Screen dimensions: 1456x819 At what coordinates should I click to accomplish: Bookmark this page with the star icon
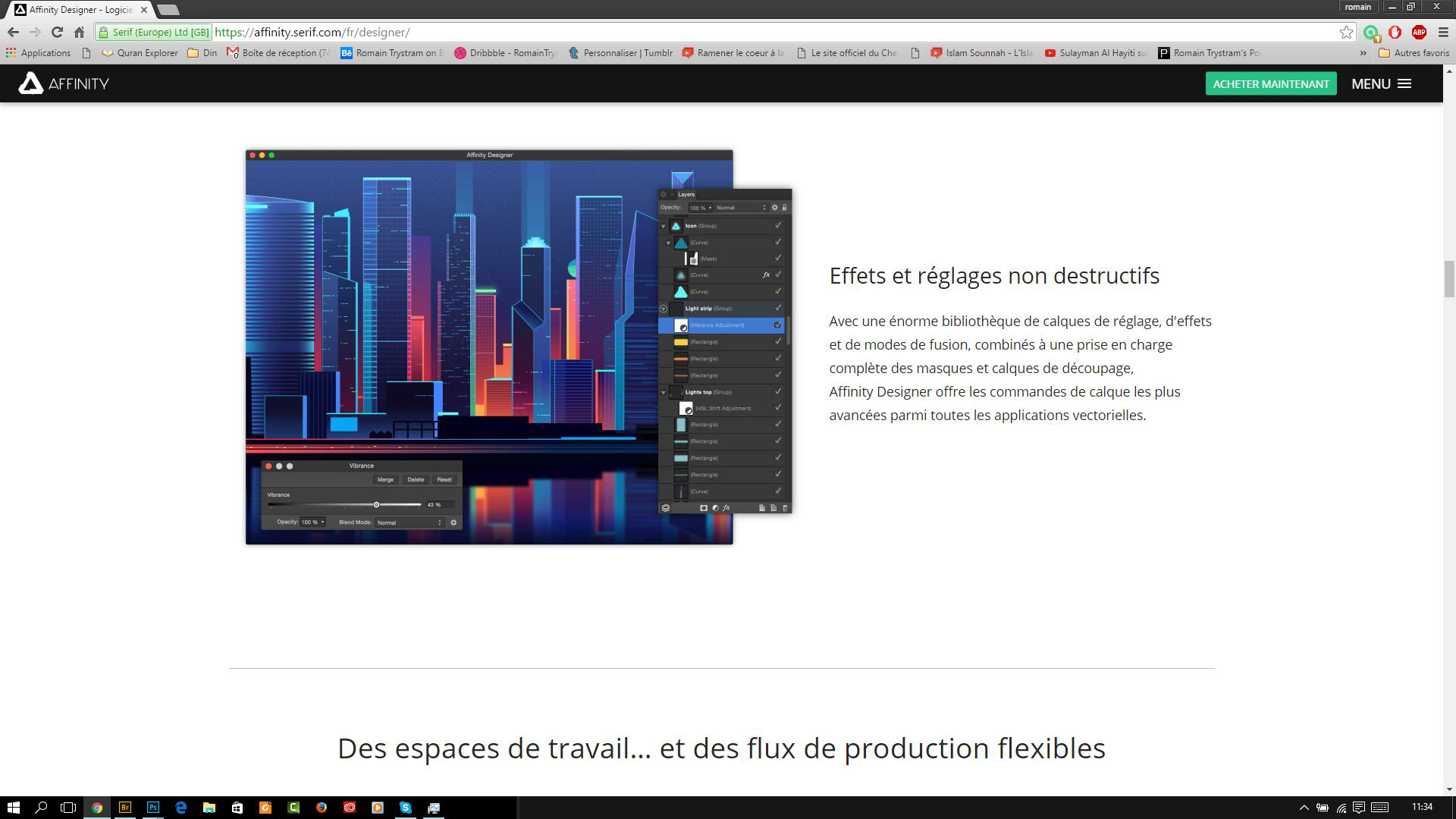click(x=1346, y=32)
